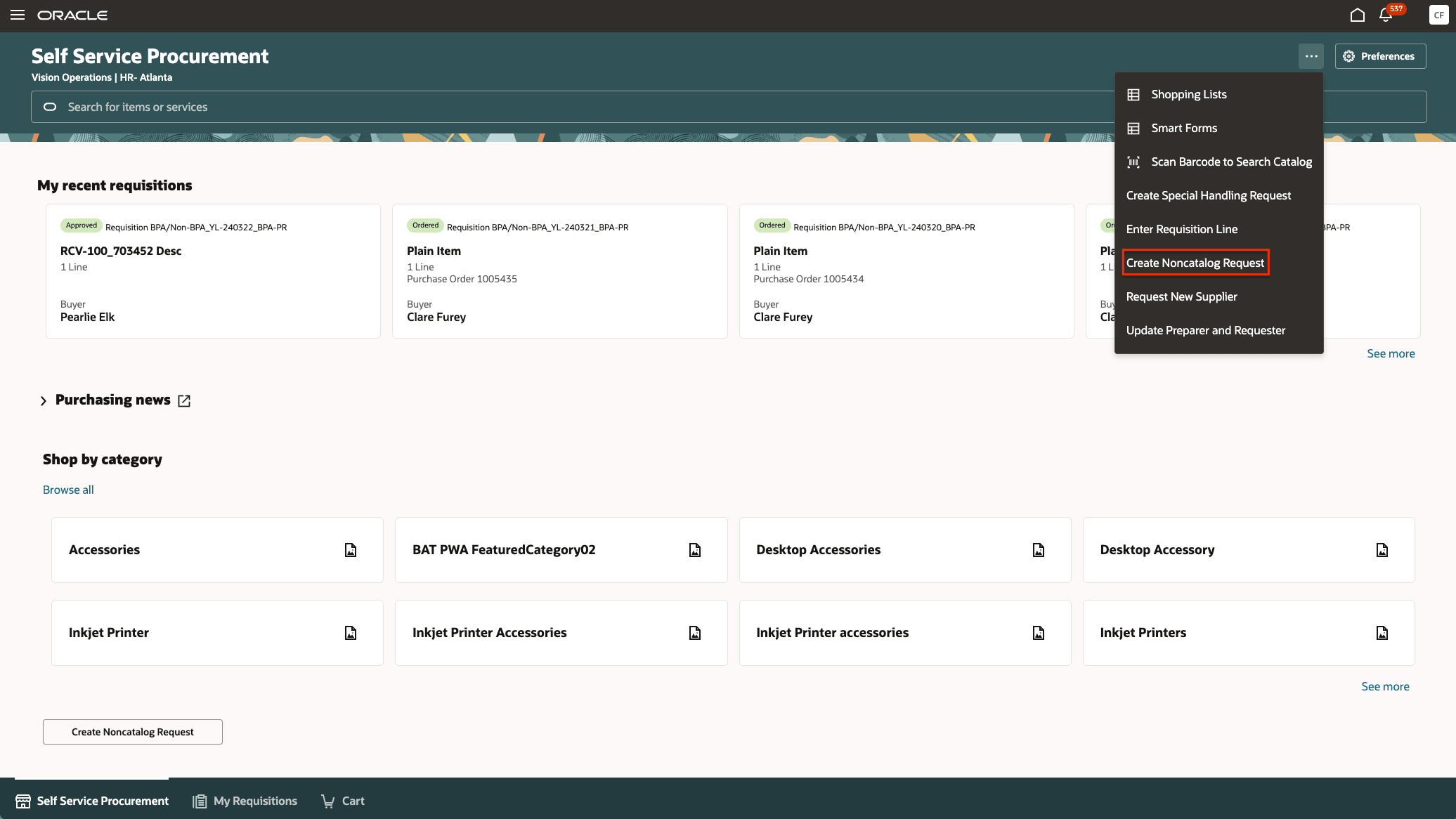Click the Smart Forms menu icon

pyautogui.click(x=1133, y=129)
